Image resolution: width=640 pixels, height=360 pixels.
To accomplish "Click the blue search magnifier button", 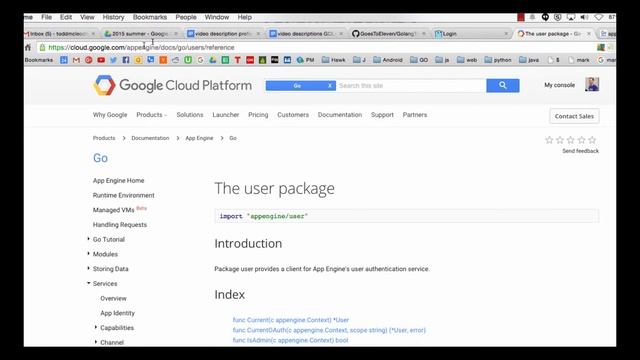I will tap(503, 85).
